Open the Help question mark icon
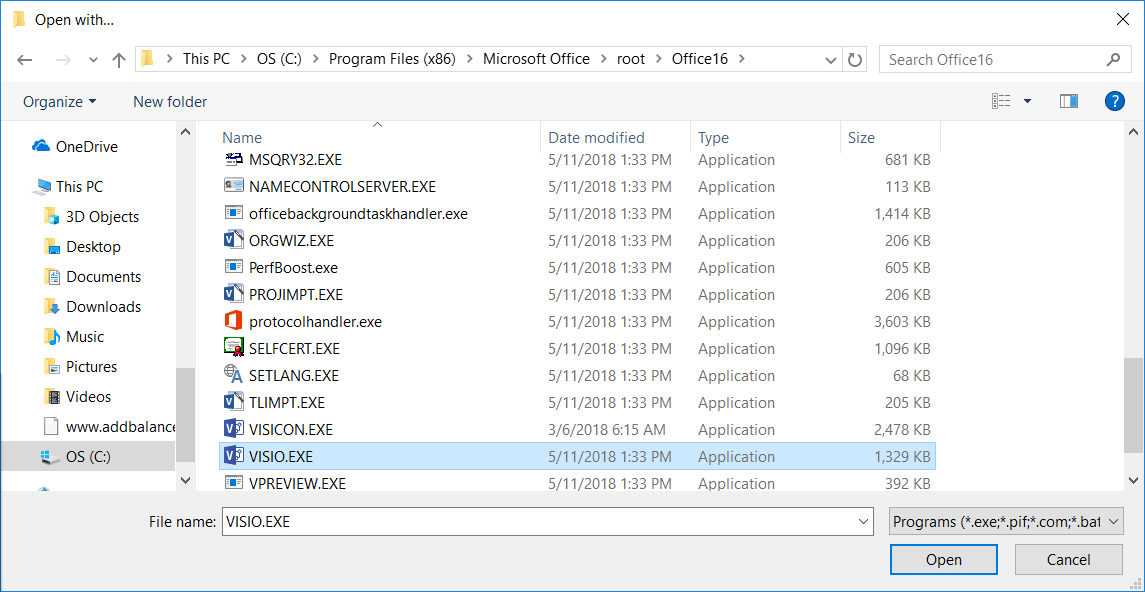The height and width of the screenshot is (592, 1145). point(1114,101)
